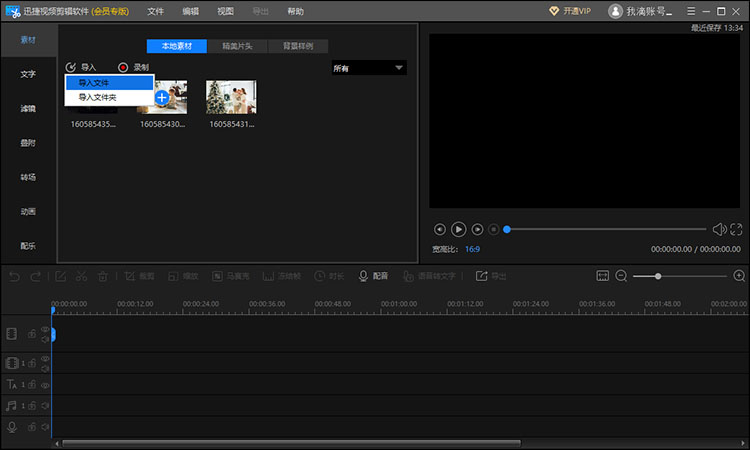Viewport: 750px width, 450px height.
Task: Mute the main video track audio
Action: [45, 339]
